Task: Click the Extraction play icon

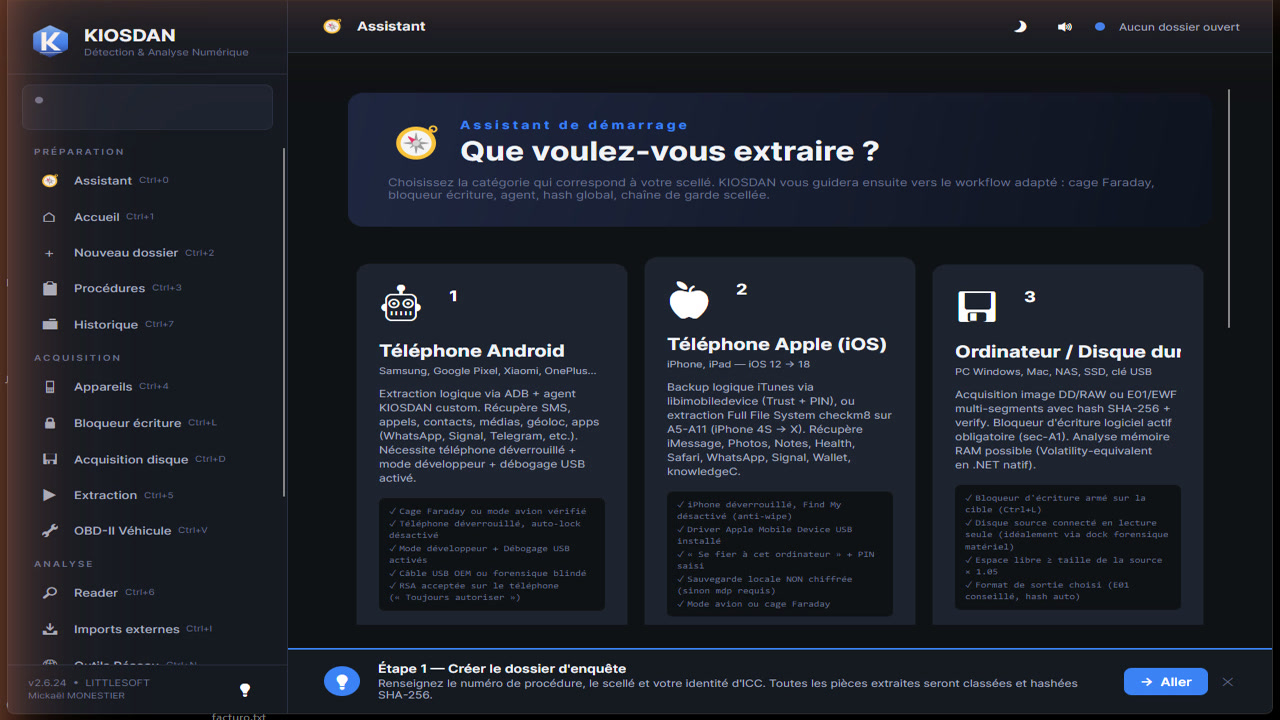Action: coord(50,495)
